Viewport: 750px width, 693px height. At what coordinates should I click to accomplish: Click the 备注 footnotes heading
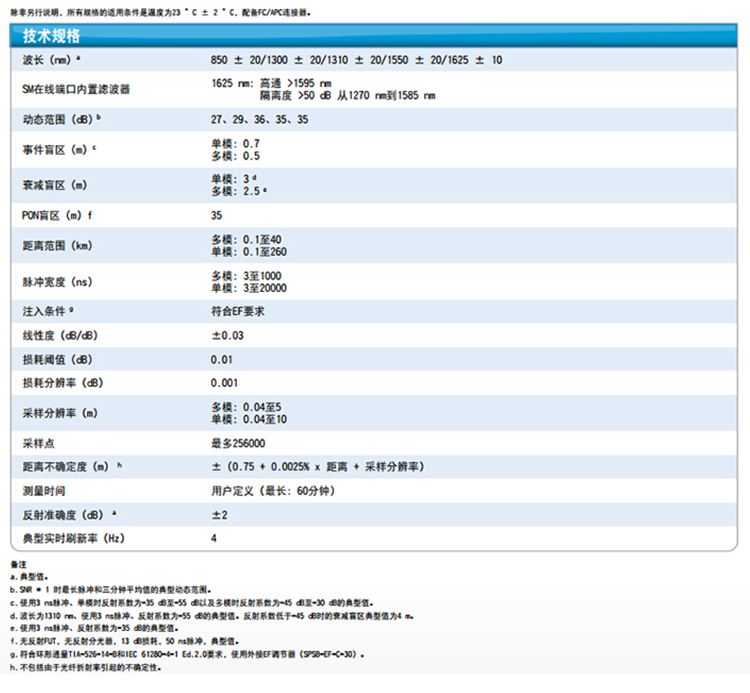click(16, 566)
